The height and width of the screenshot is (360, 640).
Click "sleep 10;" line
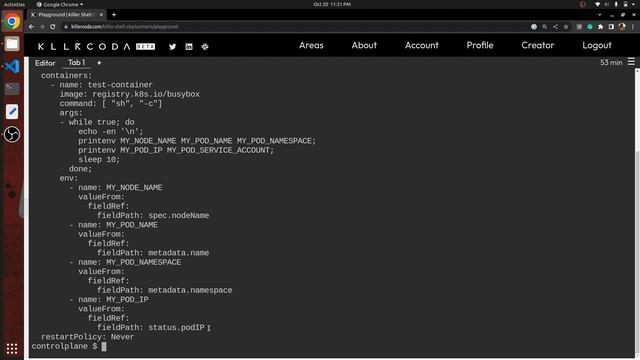pyautogui.click(x=99, y=160)
